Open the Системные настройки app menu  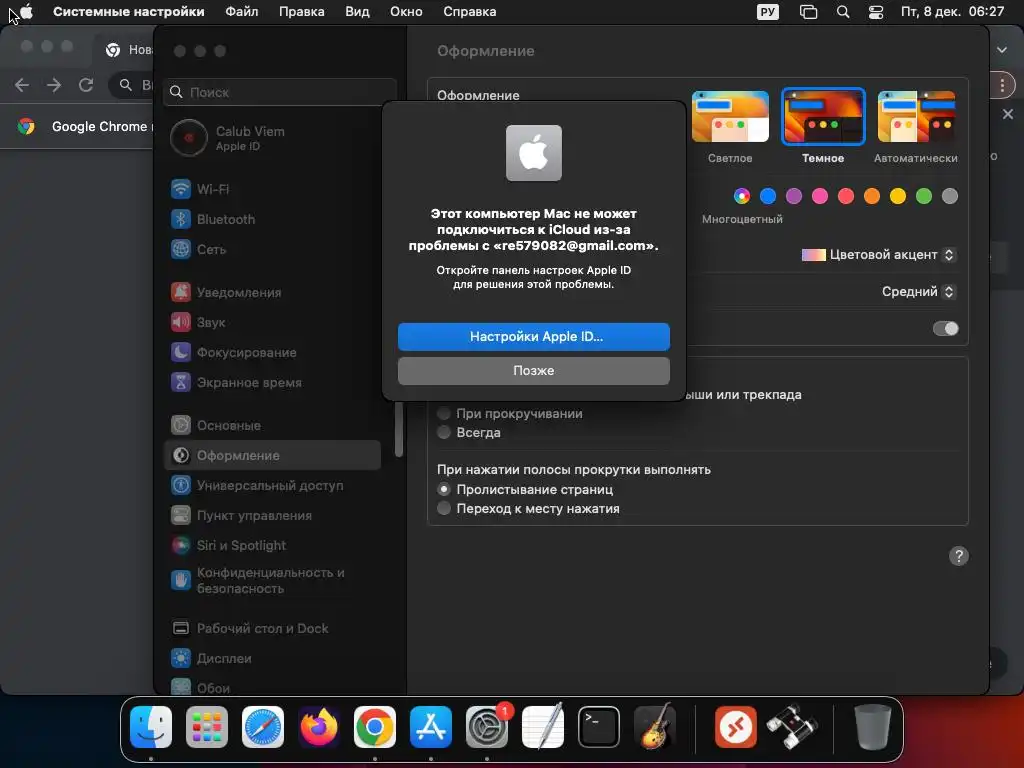tap(129, 12)
